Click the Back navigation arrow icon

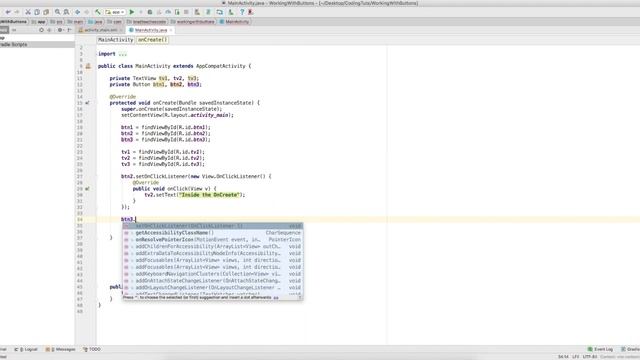pos(77,12)
